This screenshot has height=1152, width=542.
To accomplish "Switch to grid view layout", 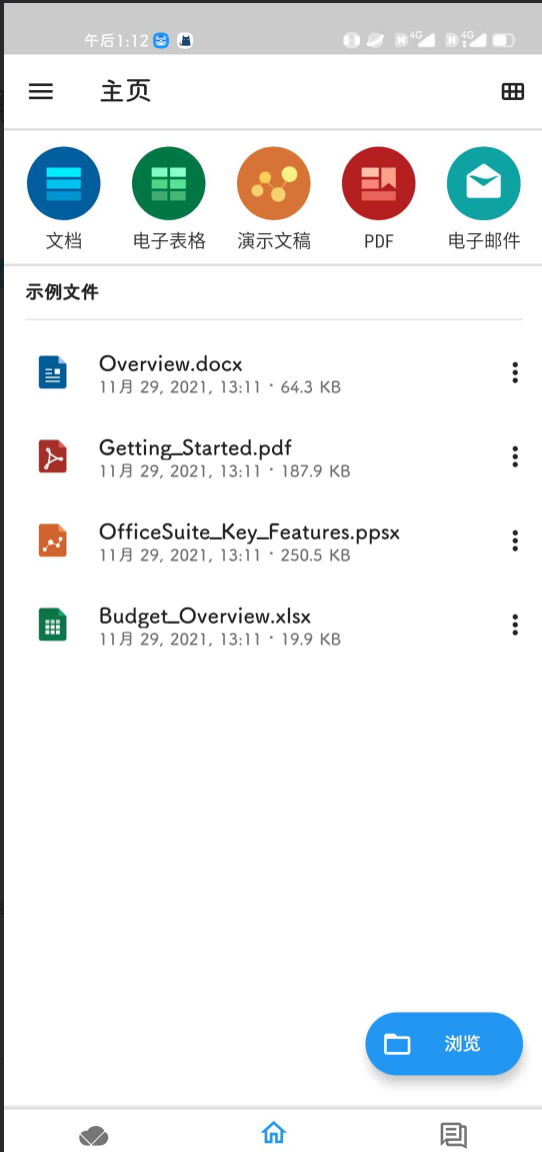I will [513, 91].
